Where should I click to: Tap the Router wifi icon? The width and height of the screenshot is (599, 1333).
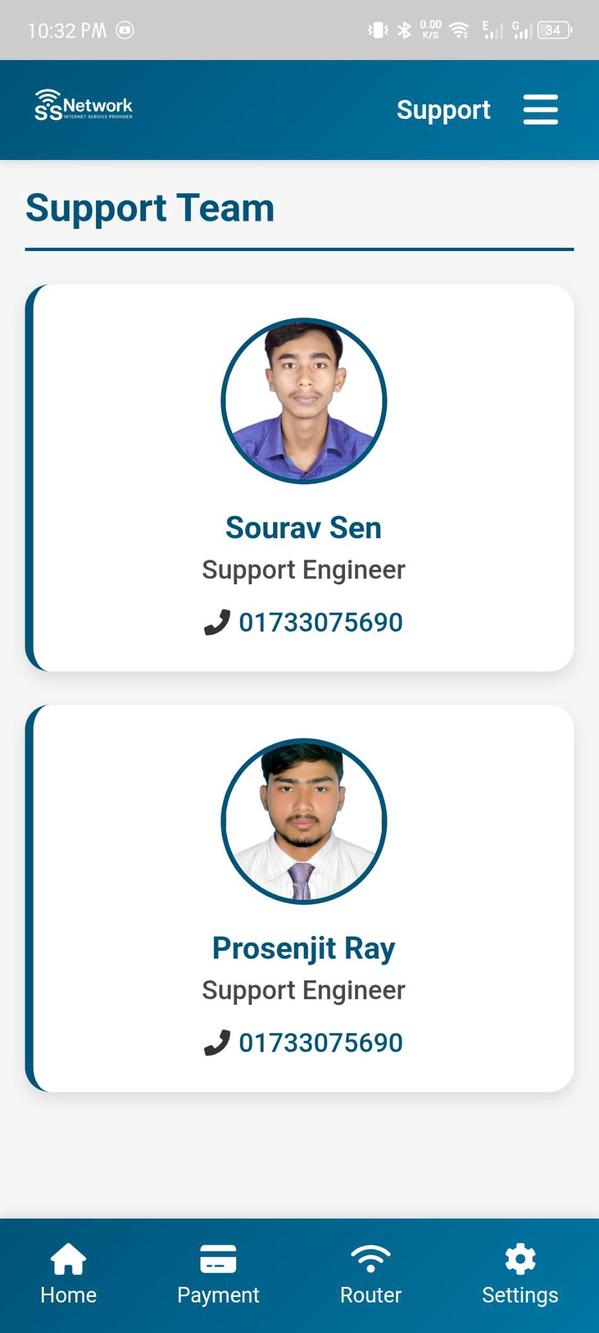click(370, 1259)
